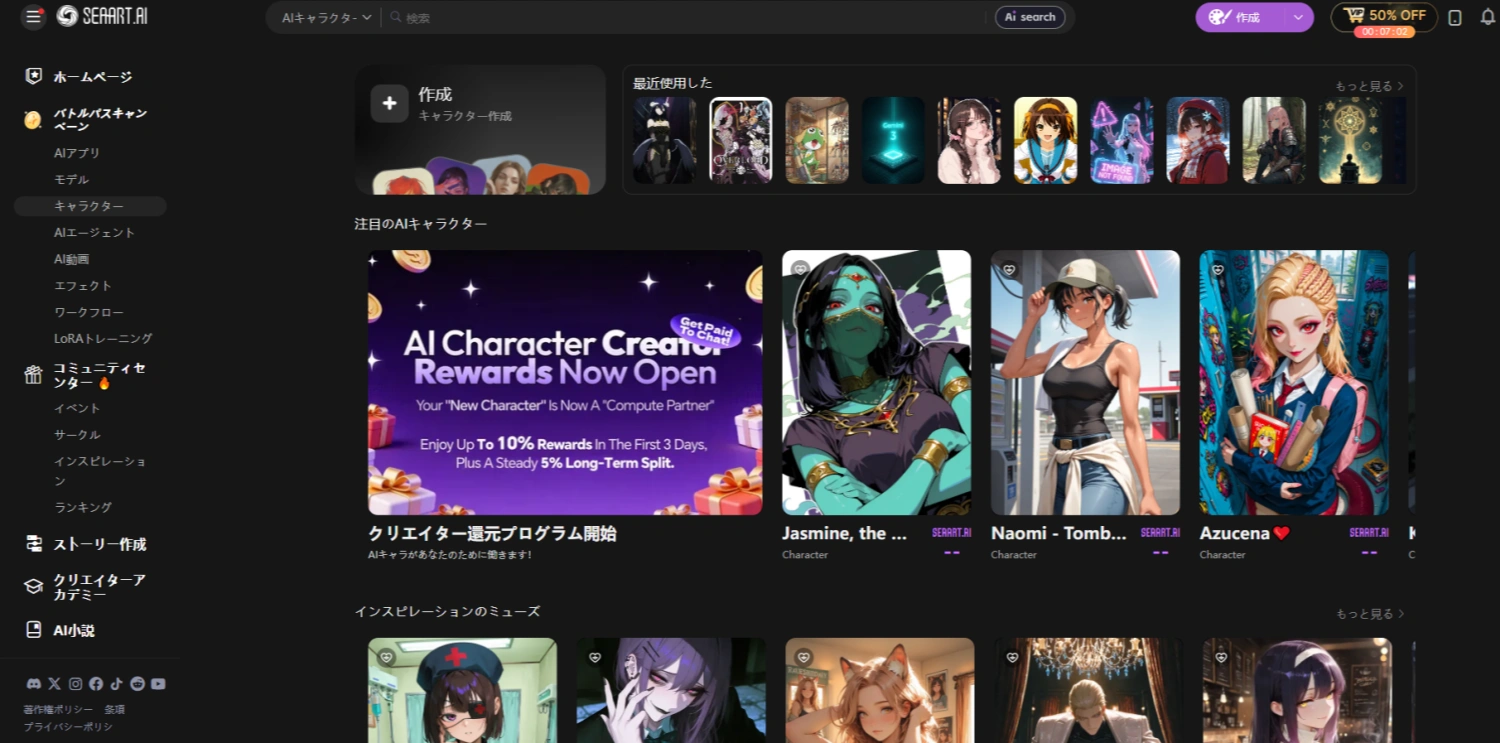
Task: Open the hamburger menu icon
Action: 33,16
